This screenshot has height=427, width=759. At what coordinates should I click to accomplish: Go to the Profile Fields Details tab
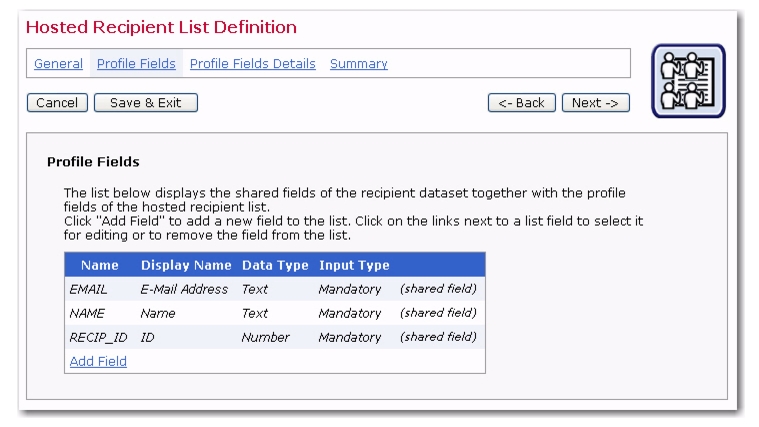point(253,63)
